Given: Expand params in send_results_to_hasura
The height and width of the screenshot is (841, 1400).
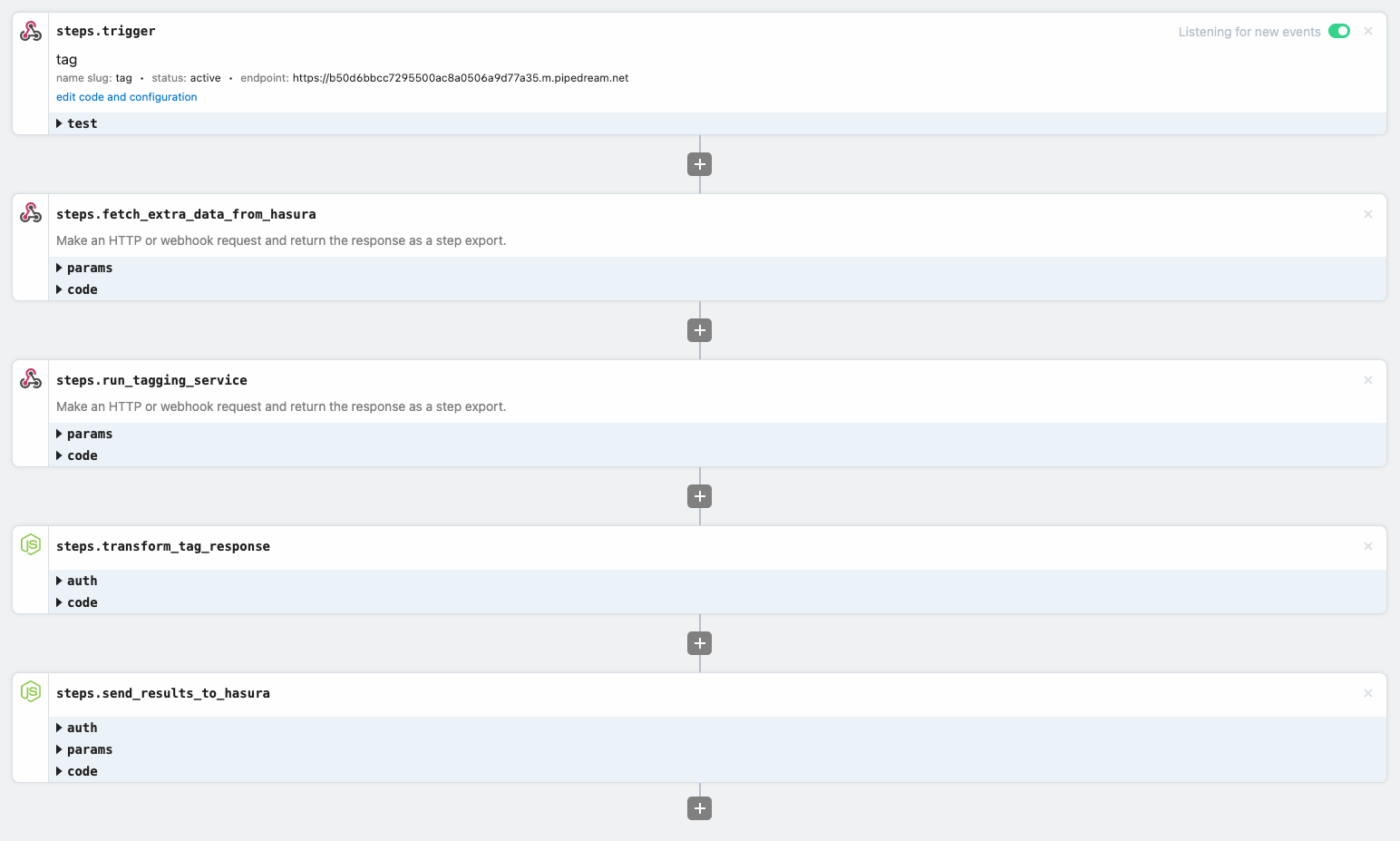Looking at the screenshot, I should click(x=717, y=749).
